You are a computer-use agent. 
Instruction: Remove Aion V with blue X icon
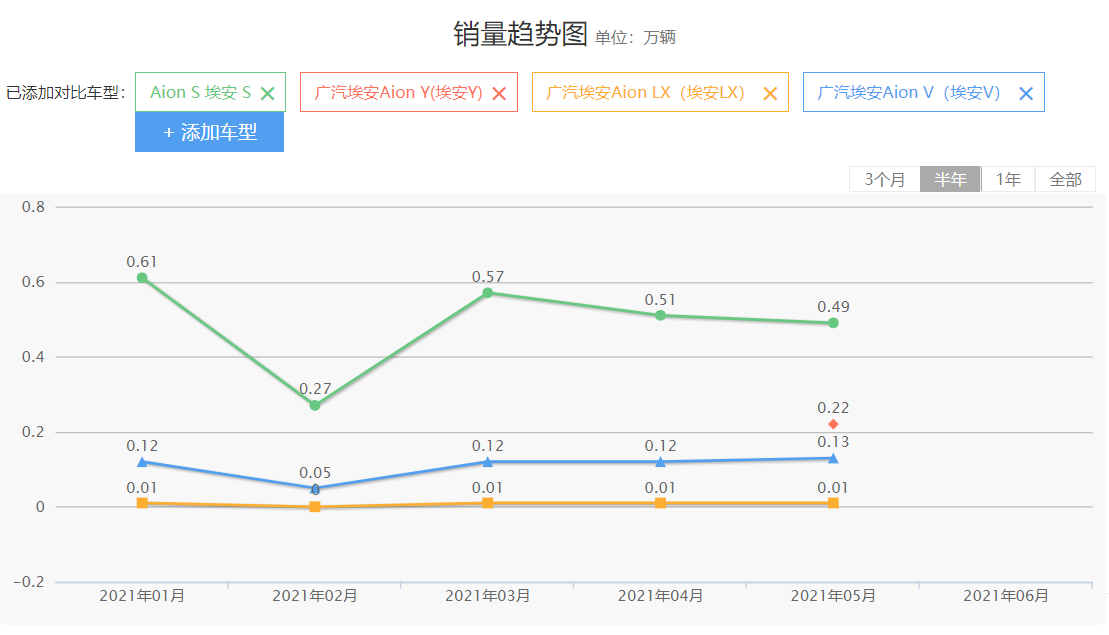point(1025,93)
